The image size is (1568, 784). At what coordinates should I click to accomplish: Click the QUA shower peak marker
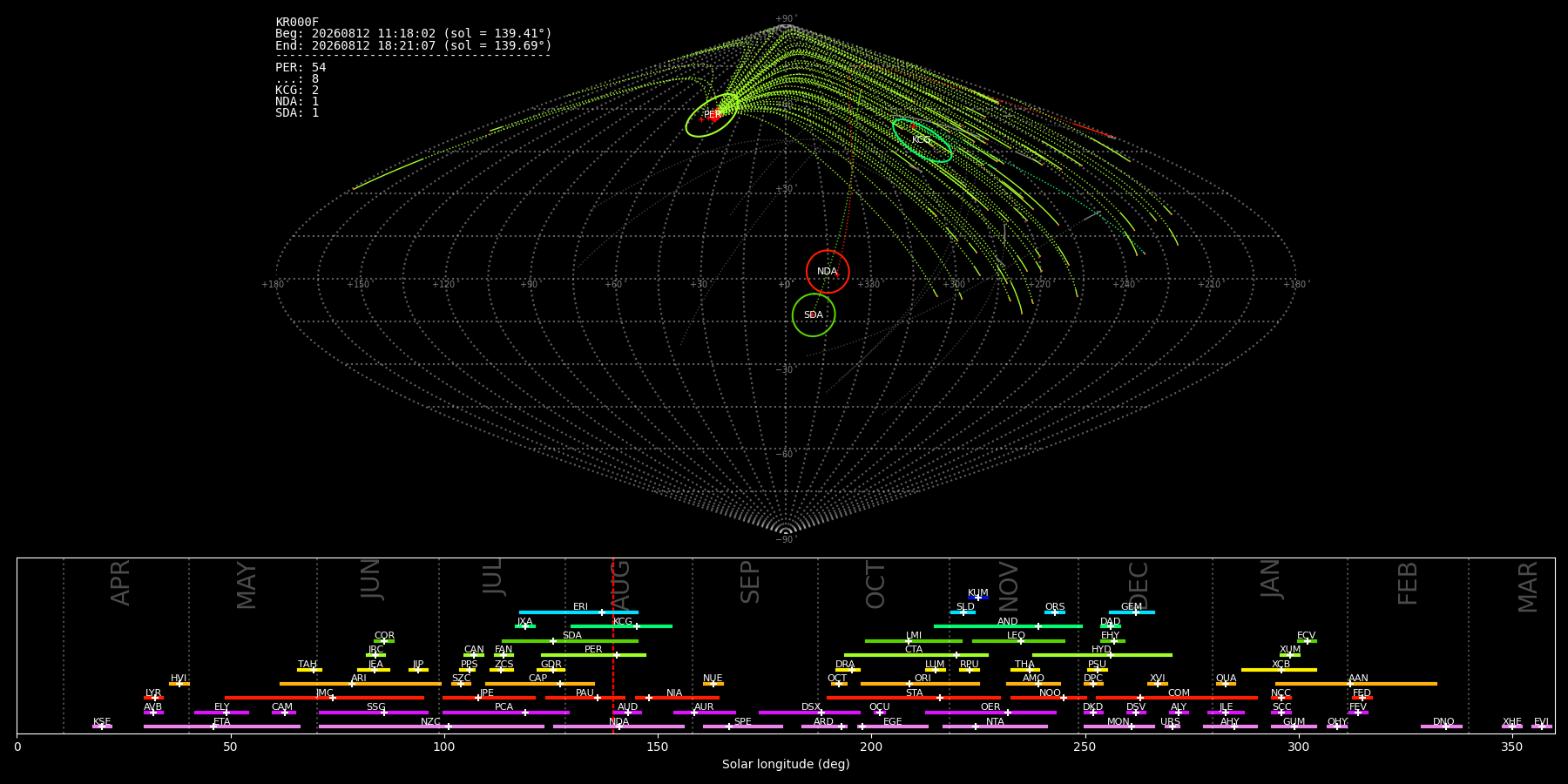[1226, 684]
